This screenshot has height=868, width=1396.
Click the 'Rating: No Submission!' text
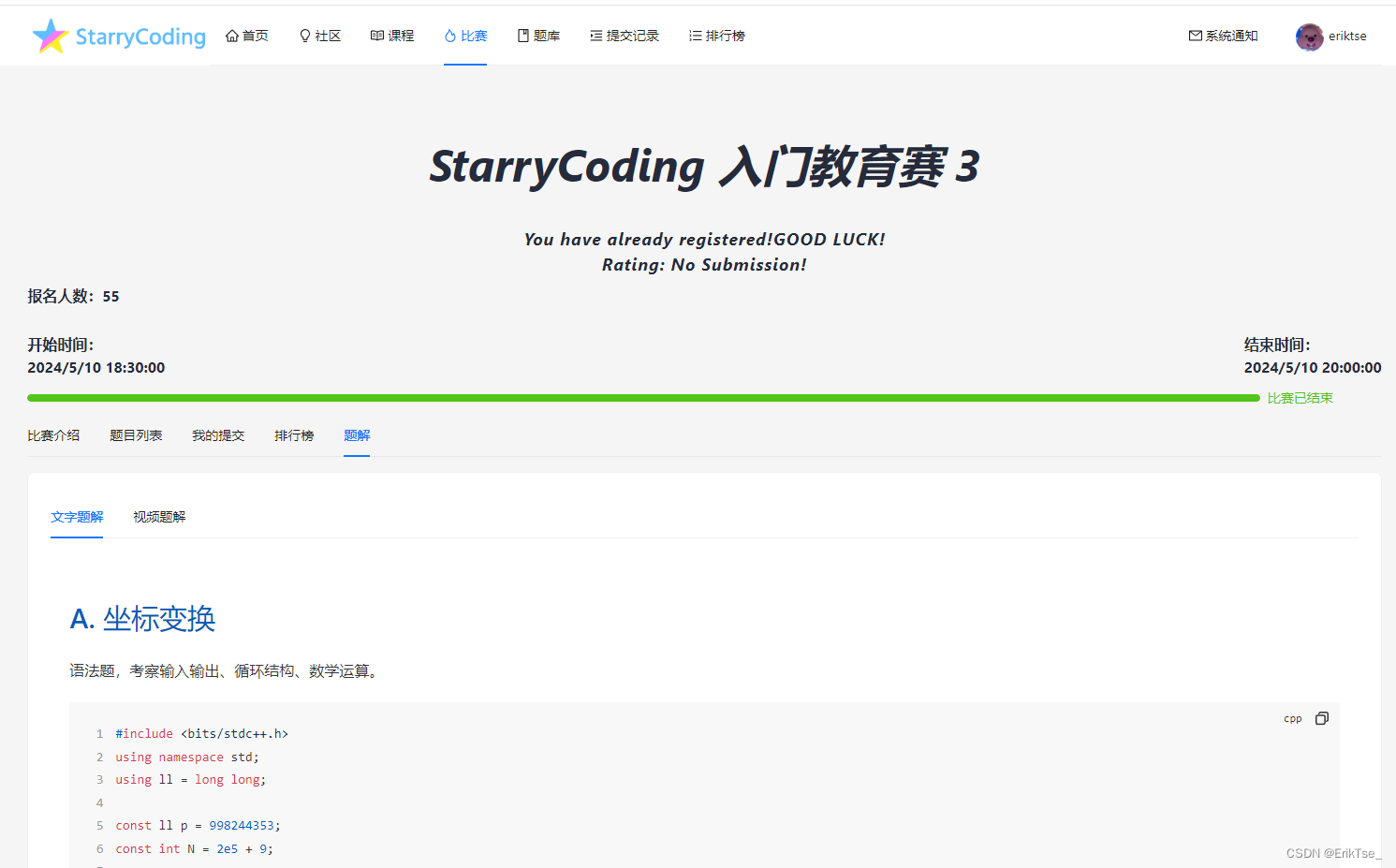point(704,265)
